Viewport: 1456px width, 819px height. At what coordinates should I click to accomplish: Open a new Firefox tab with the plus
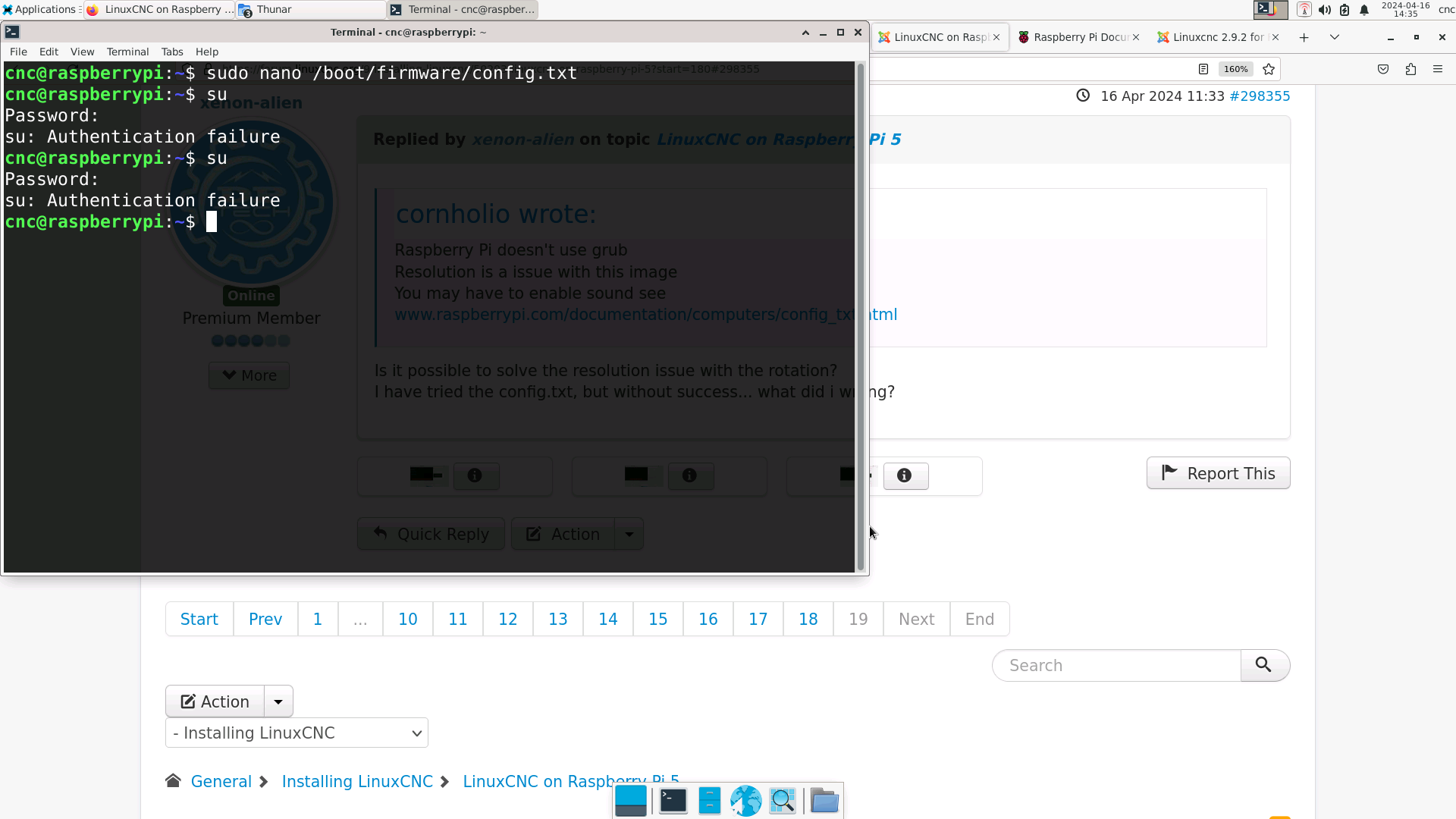coord(1304,37)
